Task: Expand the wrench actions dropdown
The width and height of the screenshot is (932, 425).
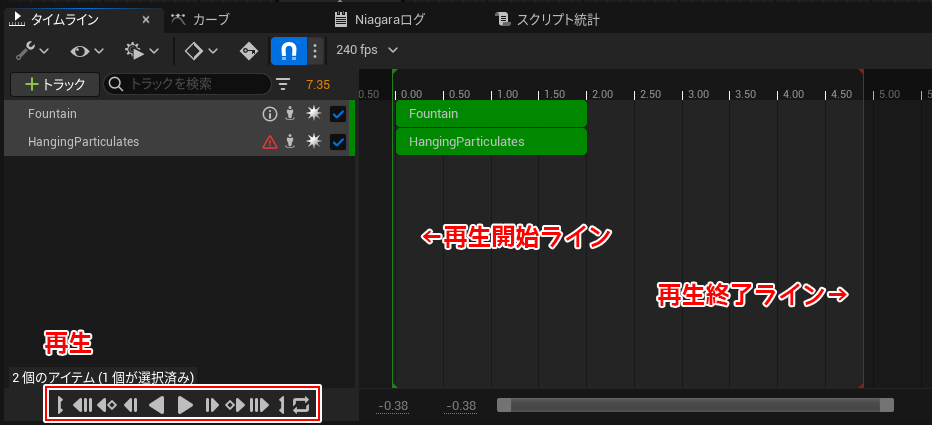Action: coord(32,50)
